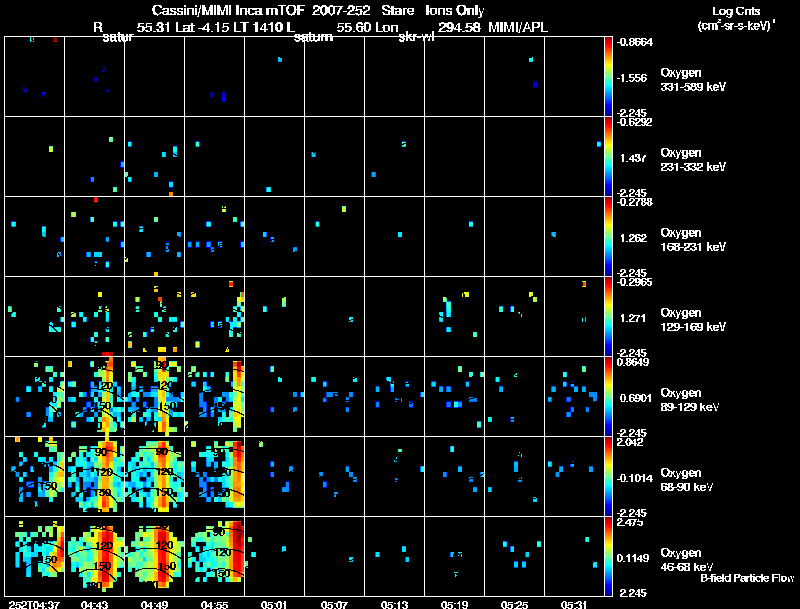Click the 'Oxygen 331-589 keV' row label
This screenshot has height=609, width=800.
click(x=693, y=80)
